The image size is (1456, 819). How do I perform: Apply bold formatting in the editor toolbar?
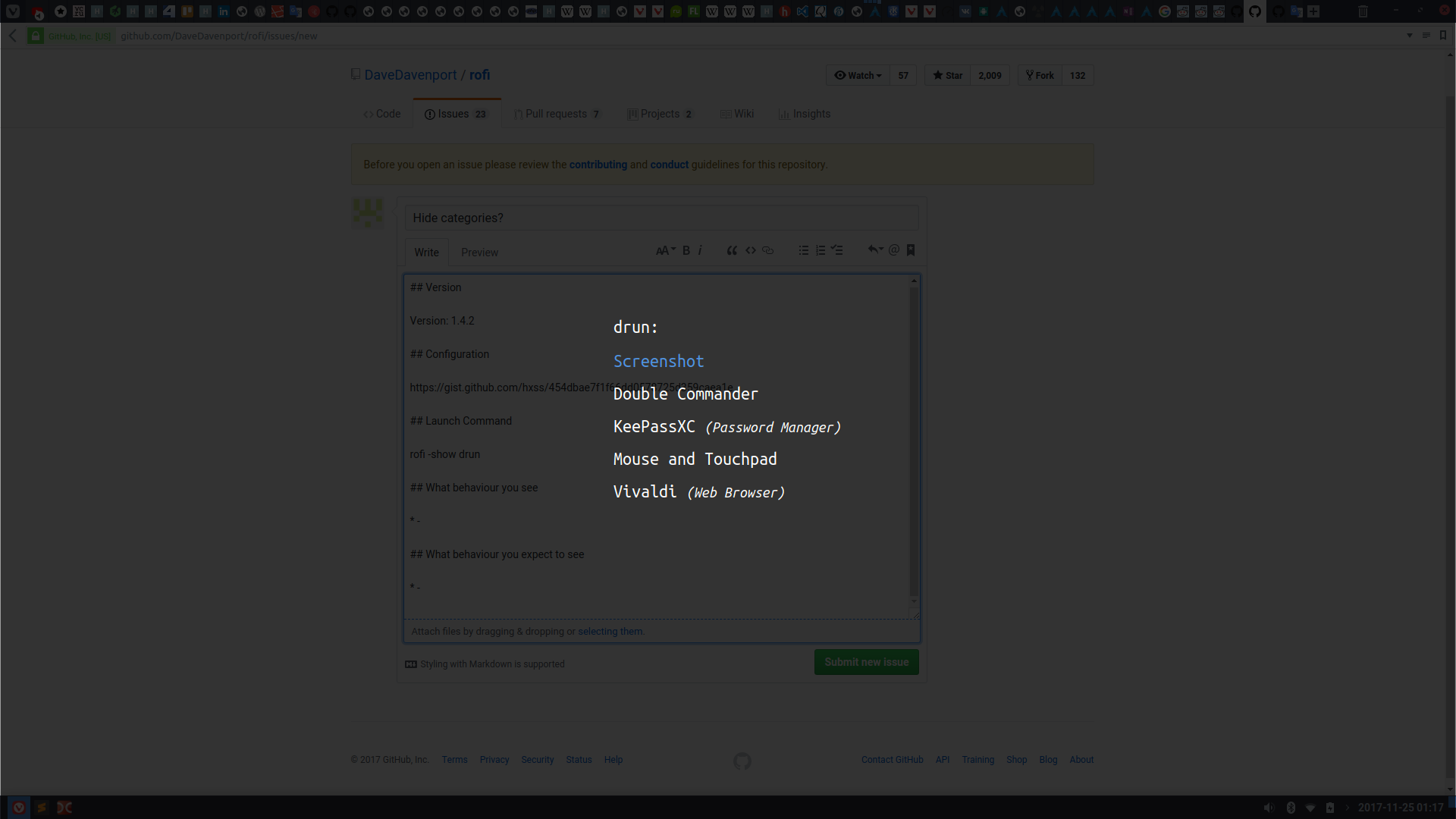point(686,249)
